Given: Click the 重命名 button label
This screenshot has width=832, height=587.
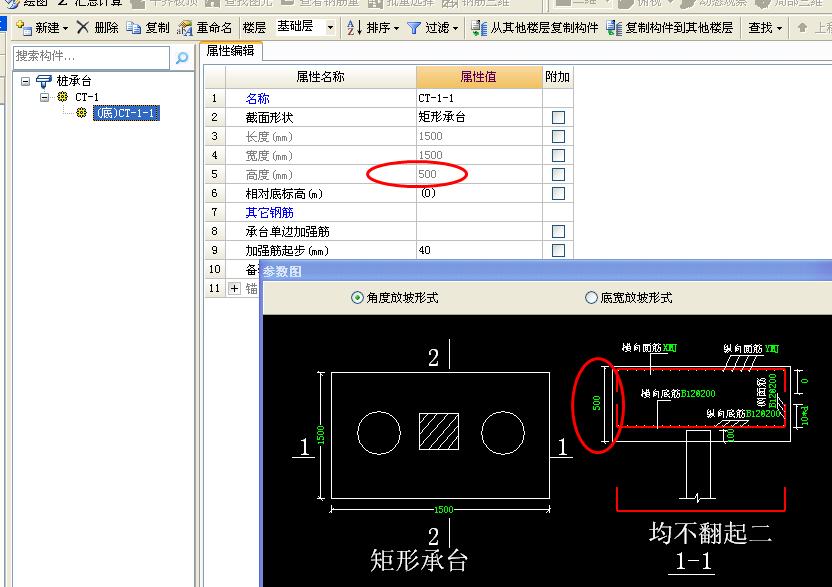Looking at the screenshot, I should pos(214,28).
